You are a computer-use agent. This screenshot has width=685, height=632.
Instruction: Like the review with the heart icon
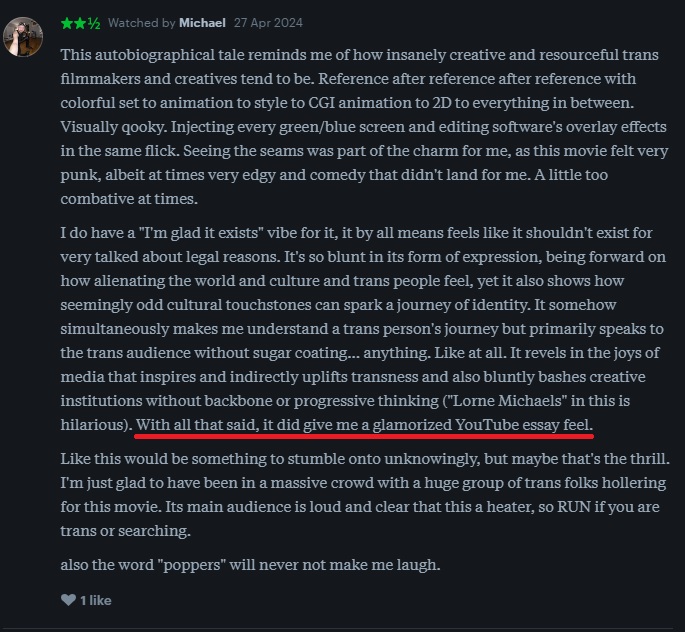68,600
